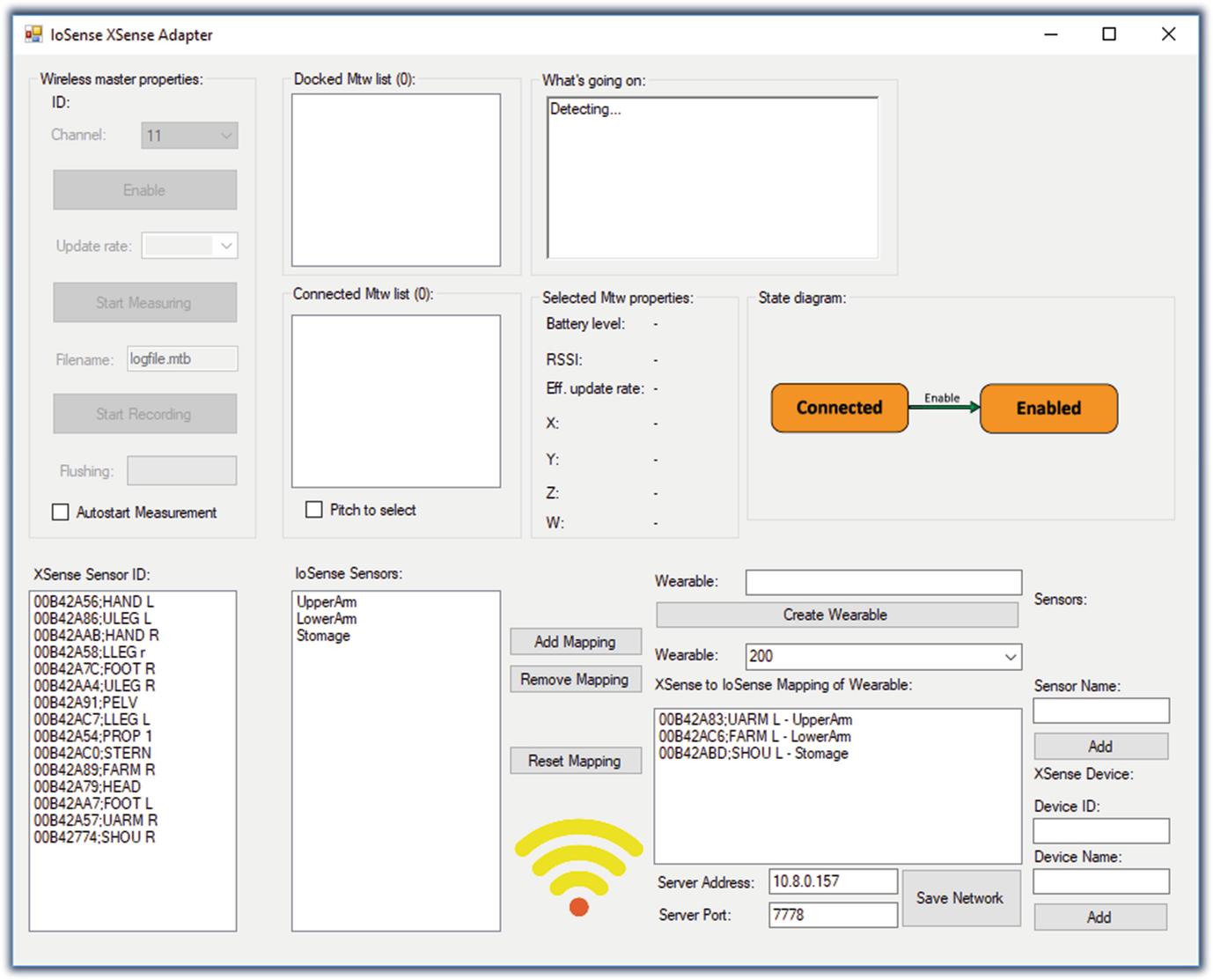This screenshot has height=980, width=1213.
Task: Select sensor 00B42AAB;HAND R
Action: 96,635
